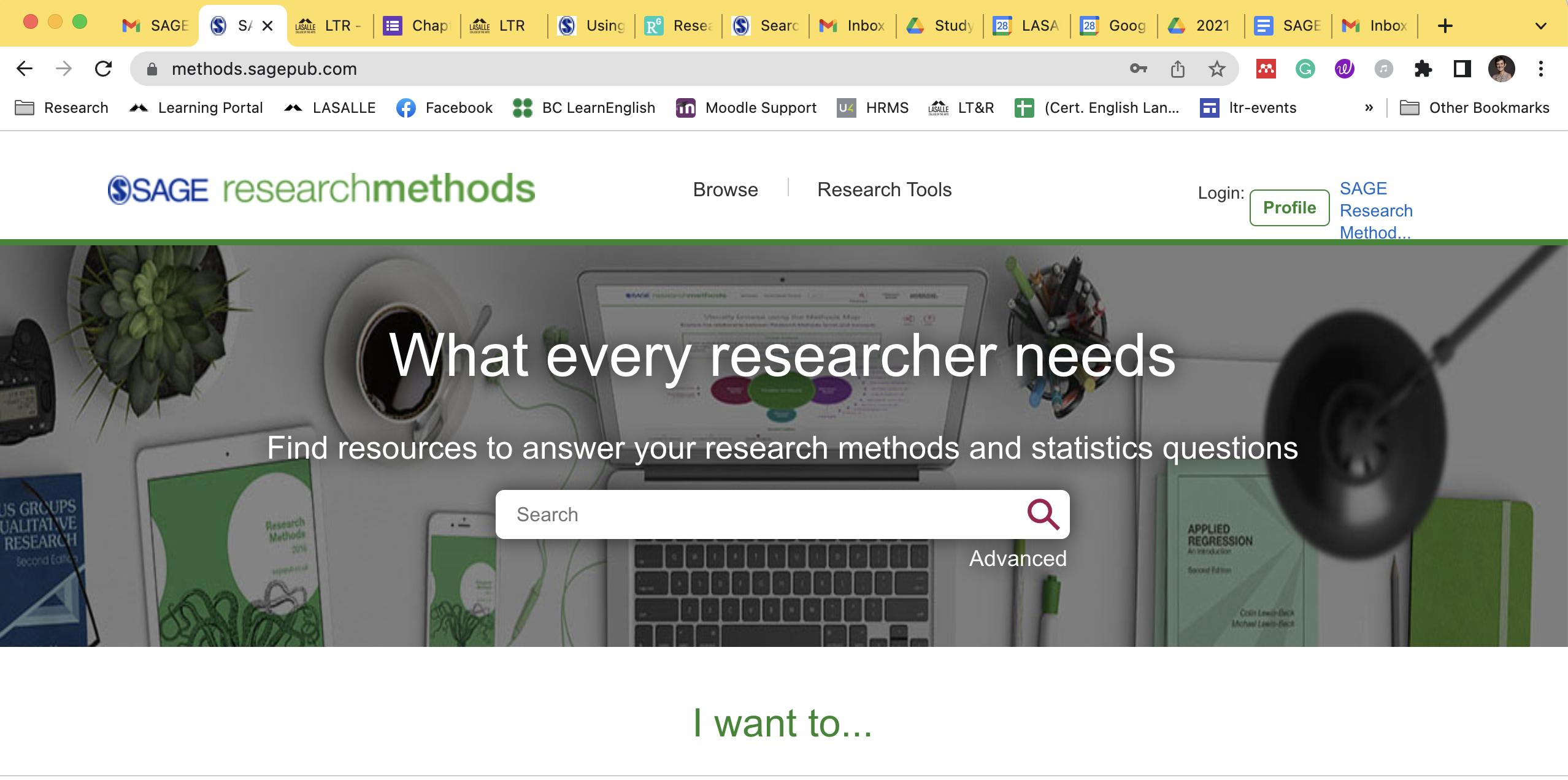Switch to the SAGE Google Docs tab
Image resolution: width=1568 pixels, height=780 pixels.
point(1288,26)
